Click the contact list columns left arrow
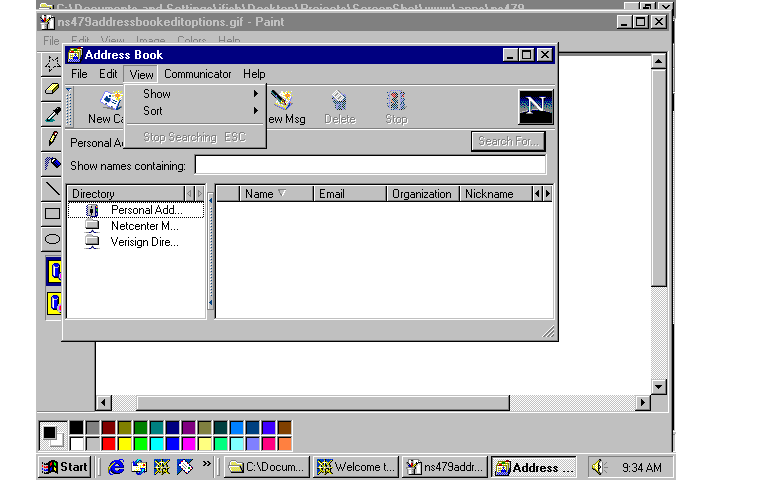This screenshot has height=480, width=770. click(538, 194)
